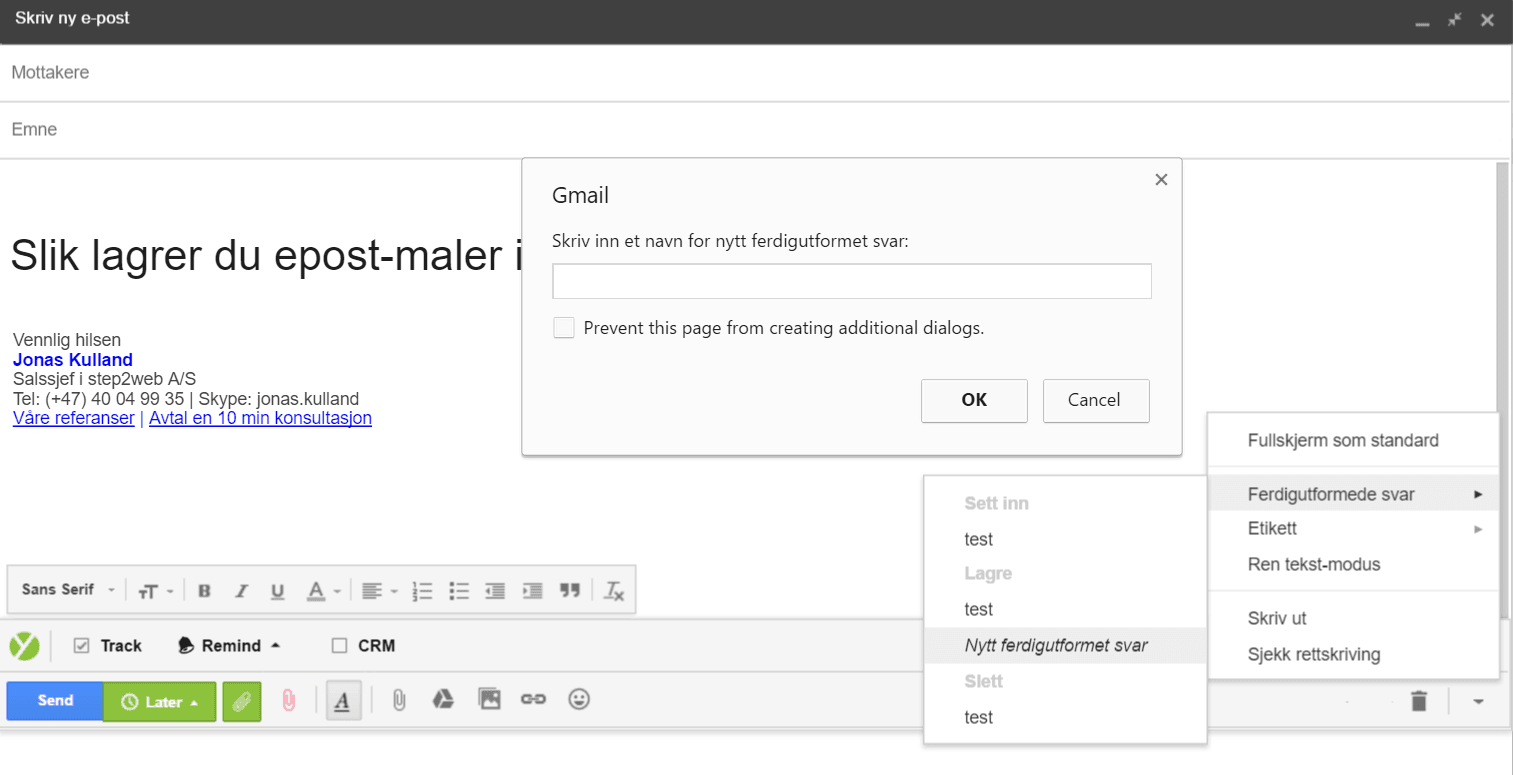Click the 'Salssjef i step2web A/S' line
Viewport: 1513px width, 775px height.
pos(105,379)
